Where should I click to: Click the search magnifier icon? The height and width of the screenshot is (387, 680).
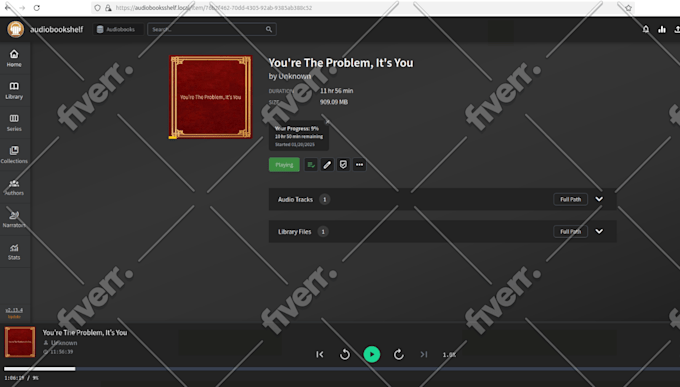tap(269, 30)
